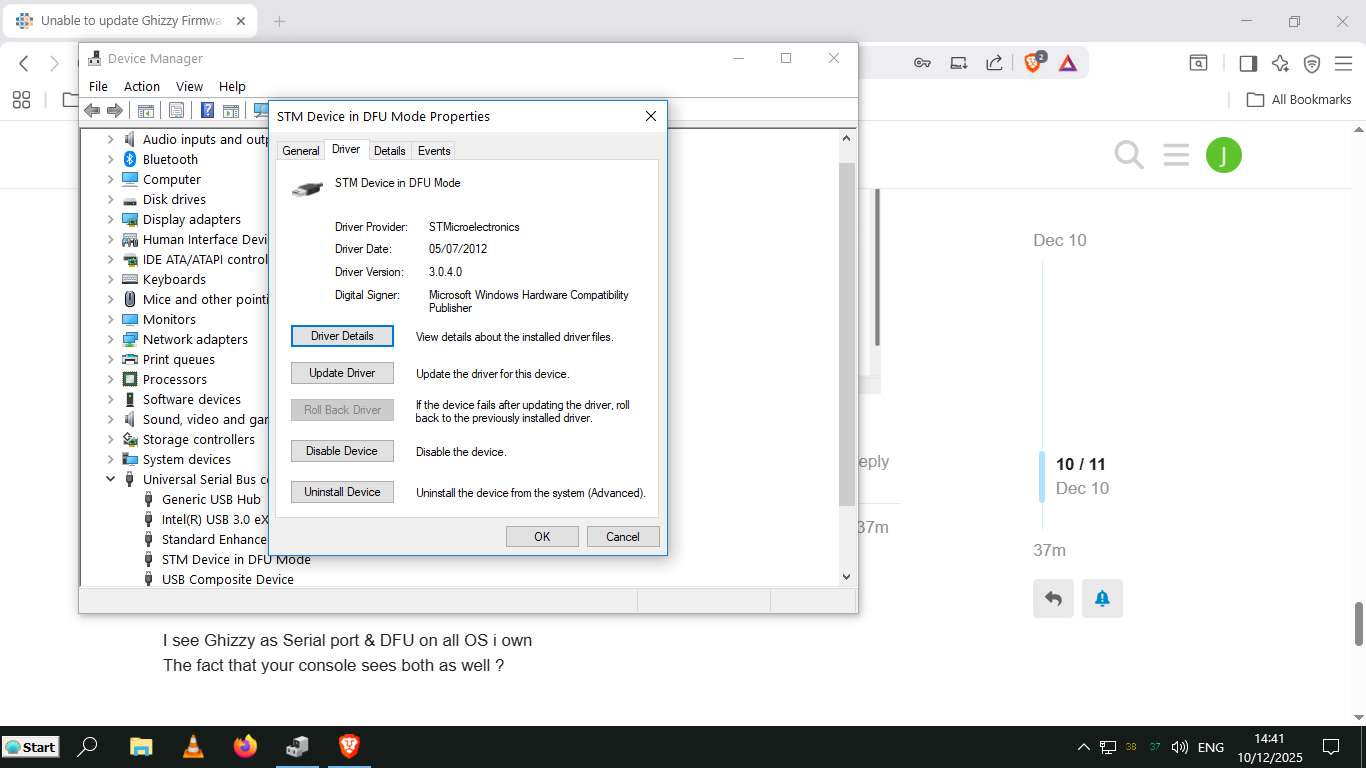Click the Brave Shields lion icon
Viewport: 1366px width, 768px height.
(1033, 63)
